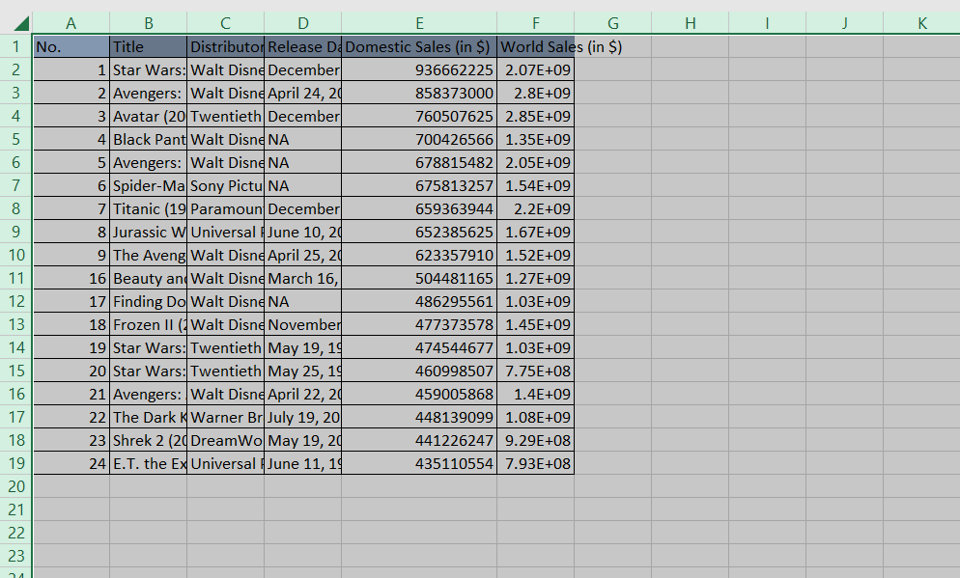Click cell with value 460998507
The width and height of the screenshot is (960, 578).
pos(419,370)
